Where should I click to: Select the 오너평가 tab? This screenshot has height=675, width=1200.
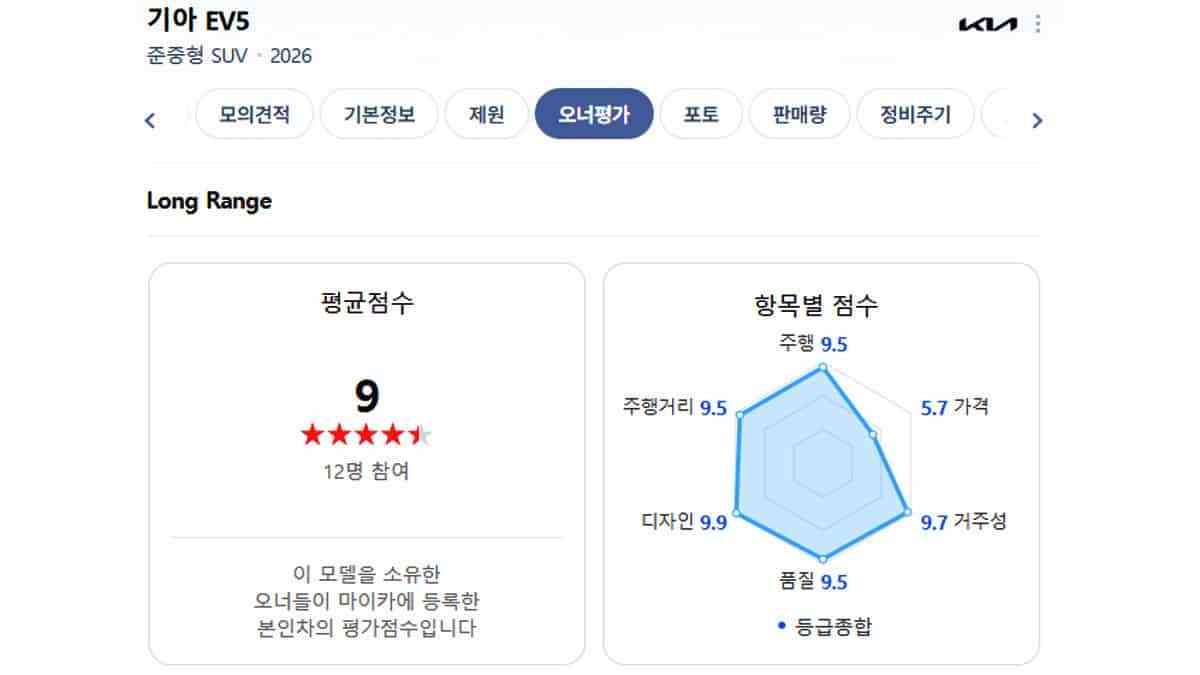pos(595,113)
